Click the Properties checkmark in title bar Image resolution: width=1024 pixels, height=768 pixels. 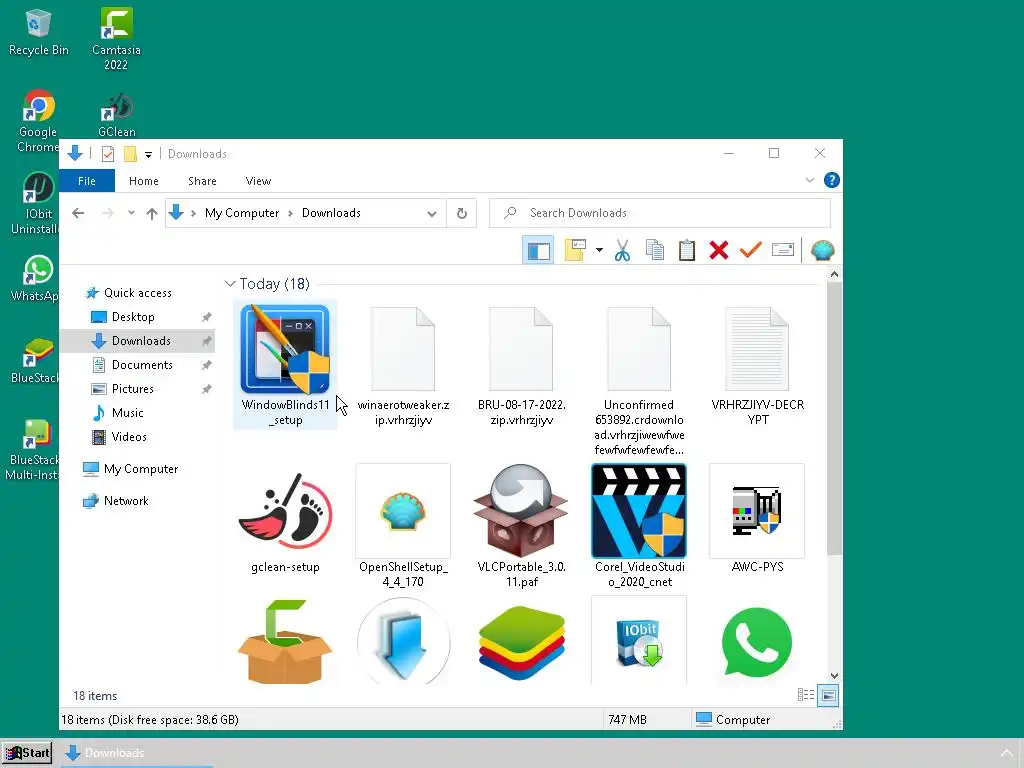[108, 153]
